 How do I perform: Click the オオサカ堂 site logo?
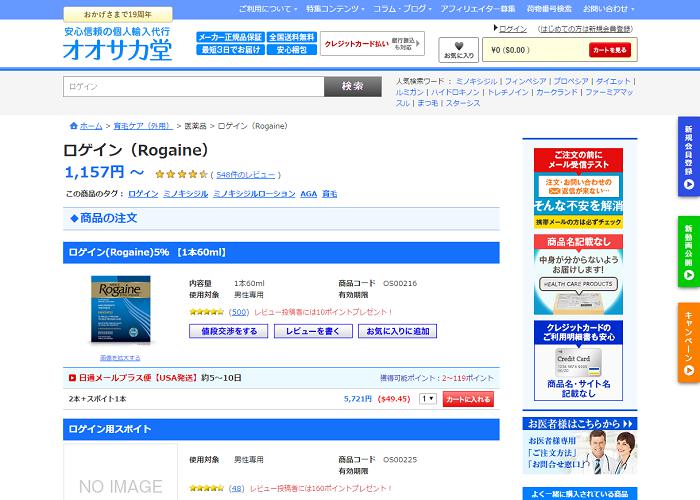[117, 44]
